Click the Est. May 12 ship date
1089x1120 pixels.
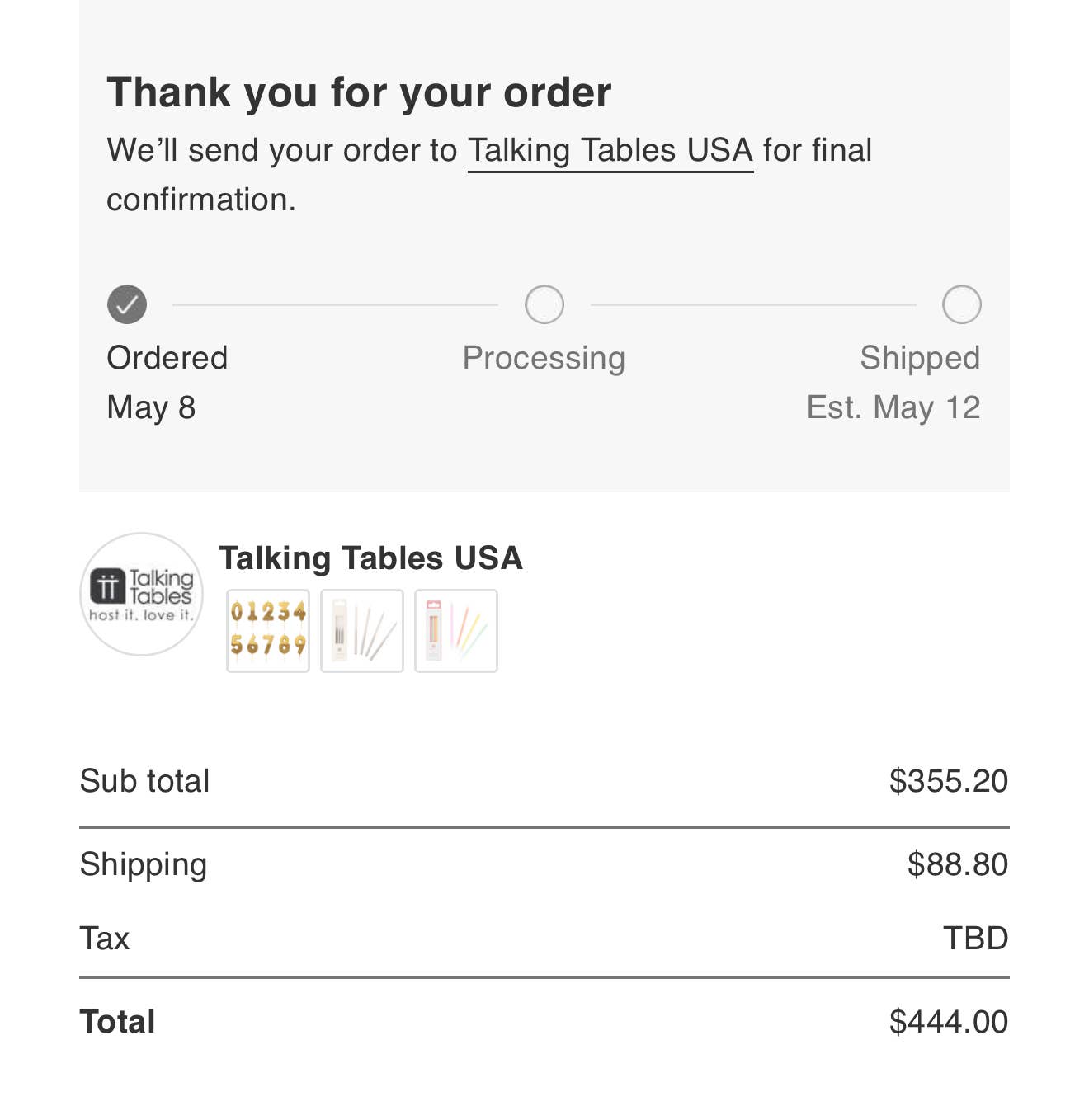tap(893, 408)
